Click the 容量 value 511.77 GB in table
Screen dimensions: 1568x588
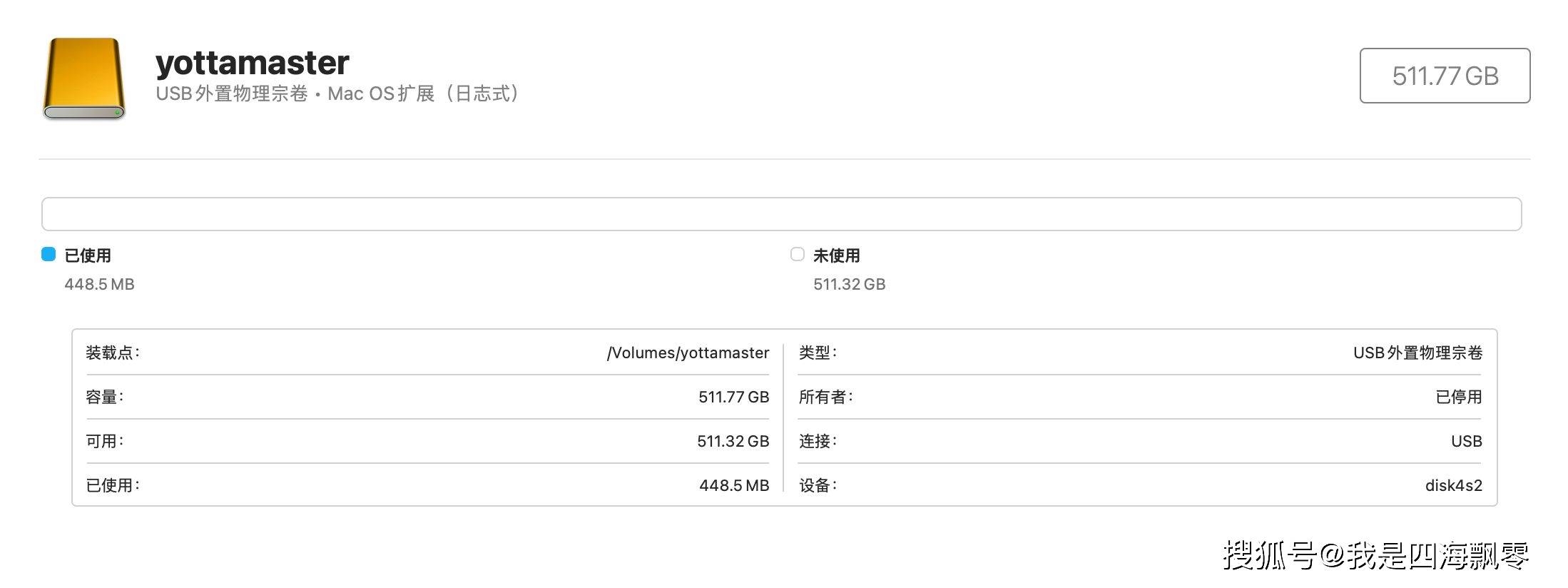click(x=733, y=397)
